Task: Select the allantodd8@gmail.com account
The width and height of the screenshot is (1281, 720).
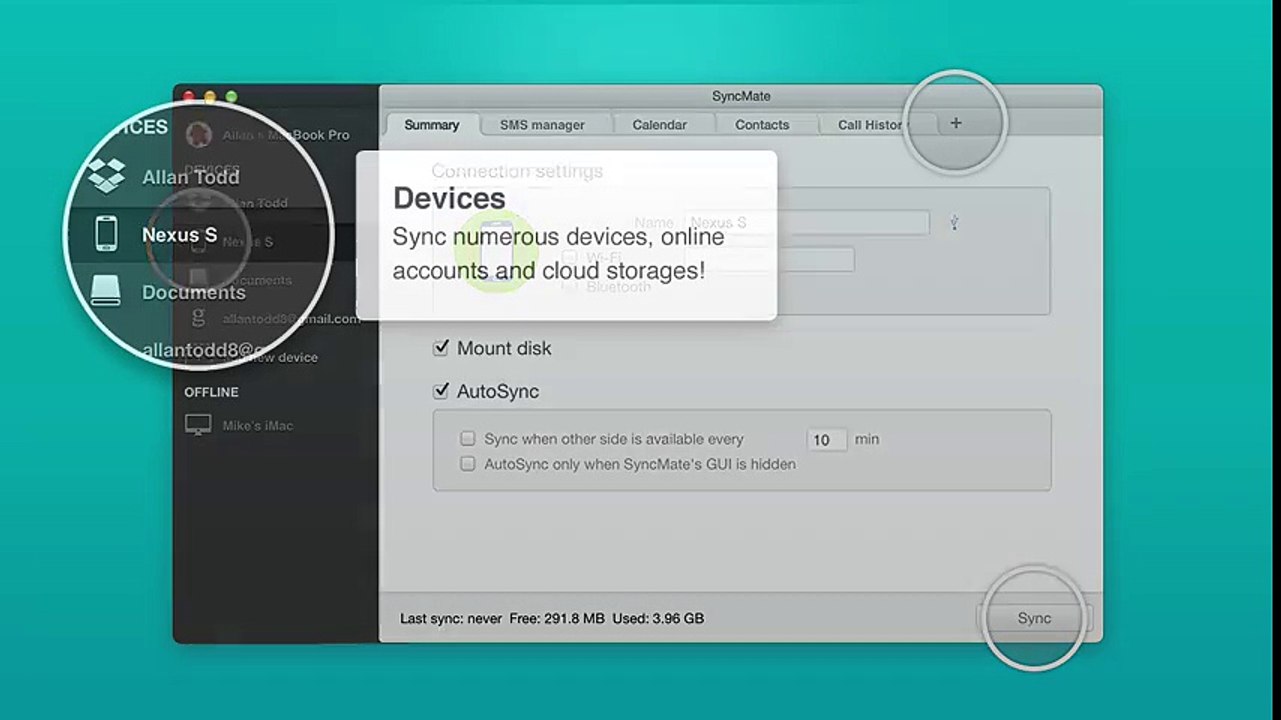Action: click(x=291, y=318)
